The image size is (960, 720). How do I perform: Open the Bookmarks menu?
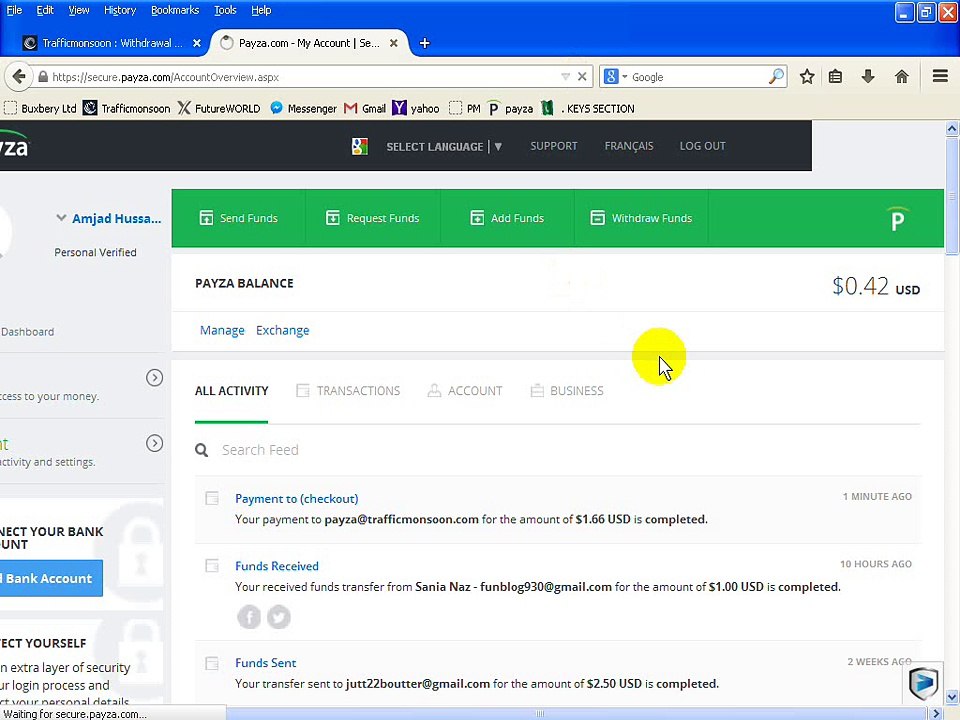pyautogui.click(x=174, y=10)
